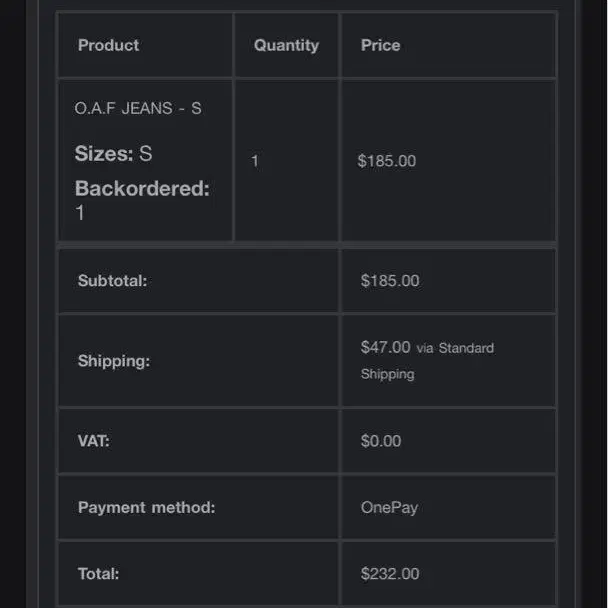This screenshot has height=608, width=608.
Task: Click the Sizes: S label
Action: pyautogui.click(x=113, y=153)
